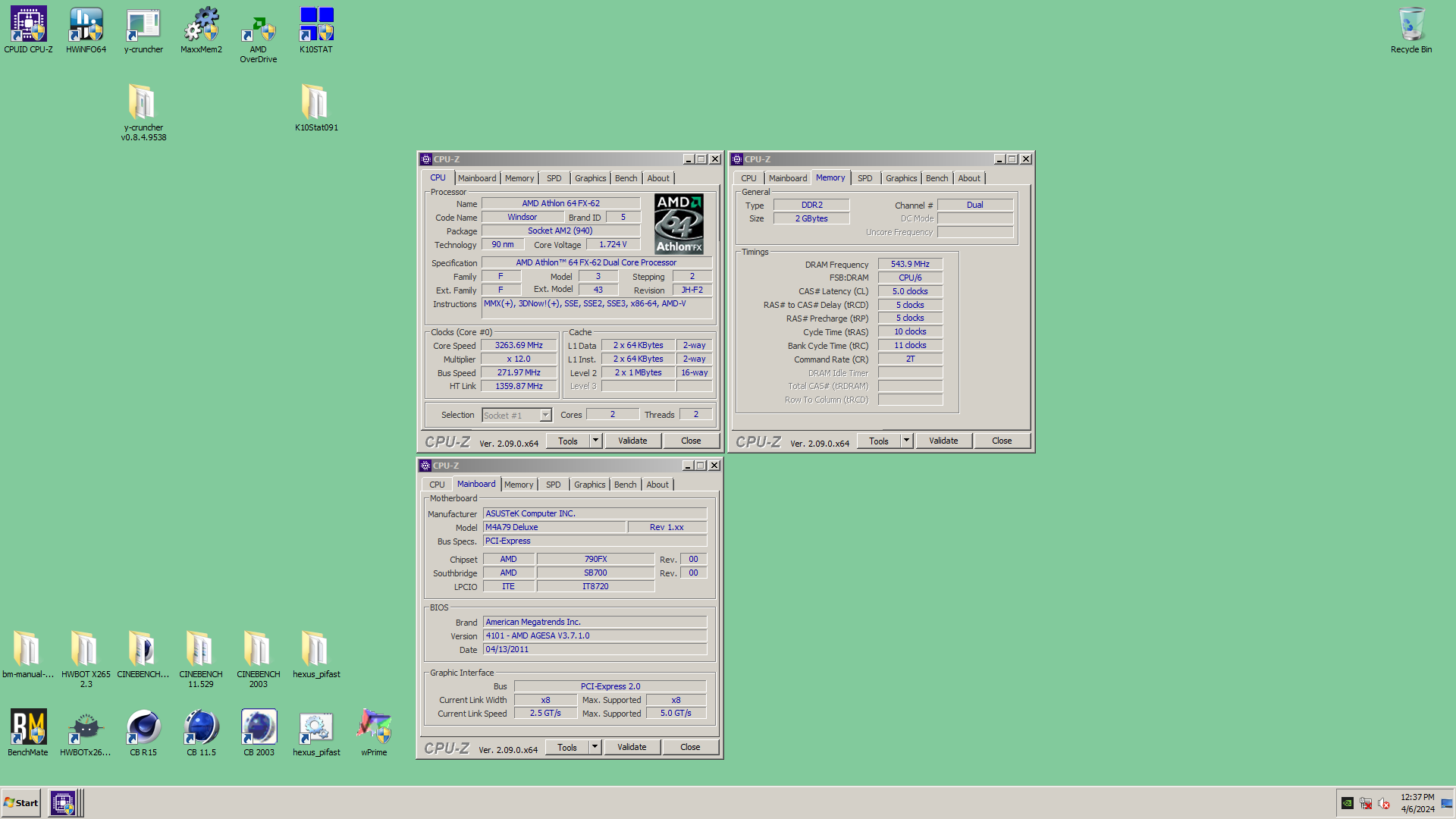Launch HWiNFO64 from the desktop
This screenshot has width=1456, height=819.
(86, 30)
